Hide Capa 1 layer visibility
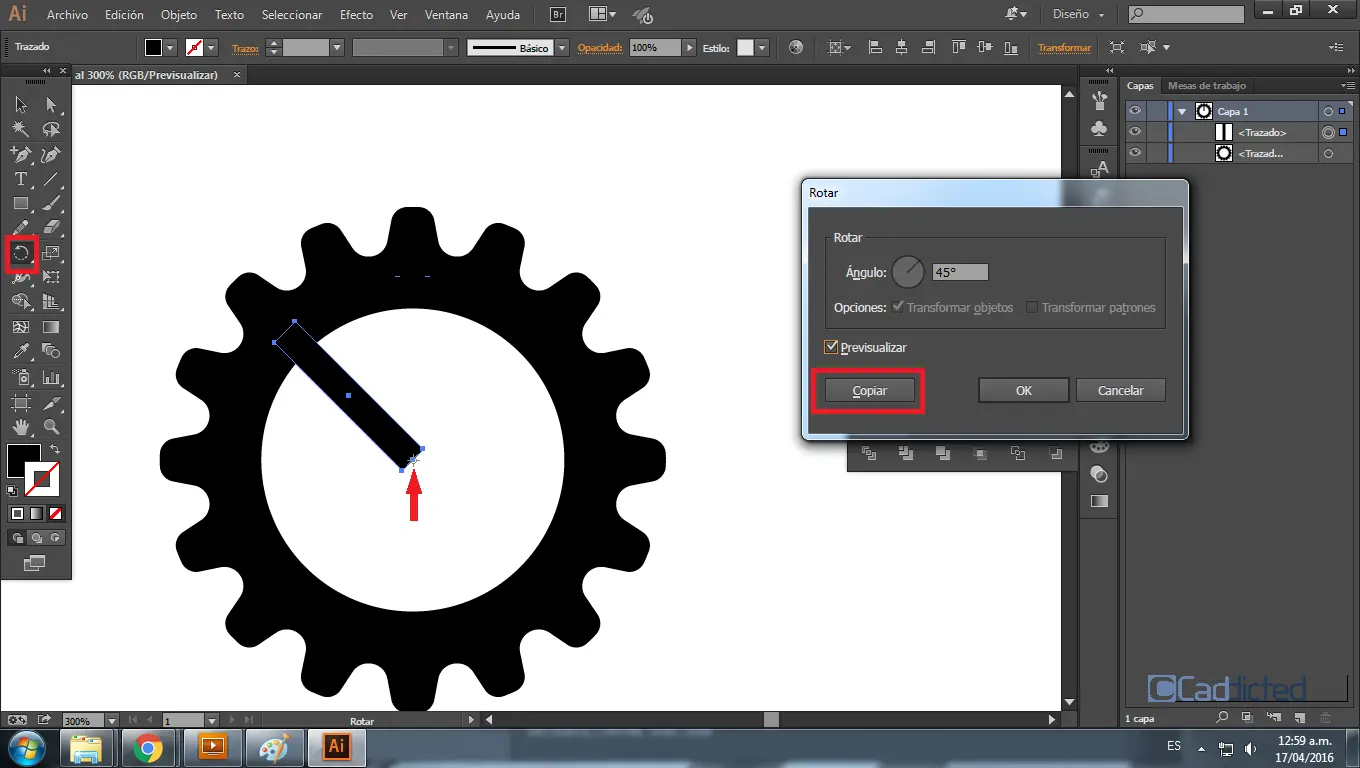Screen dimensions: 1360x768 coord(1135,111)
